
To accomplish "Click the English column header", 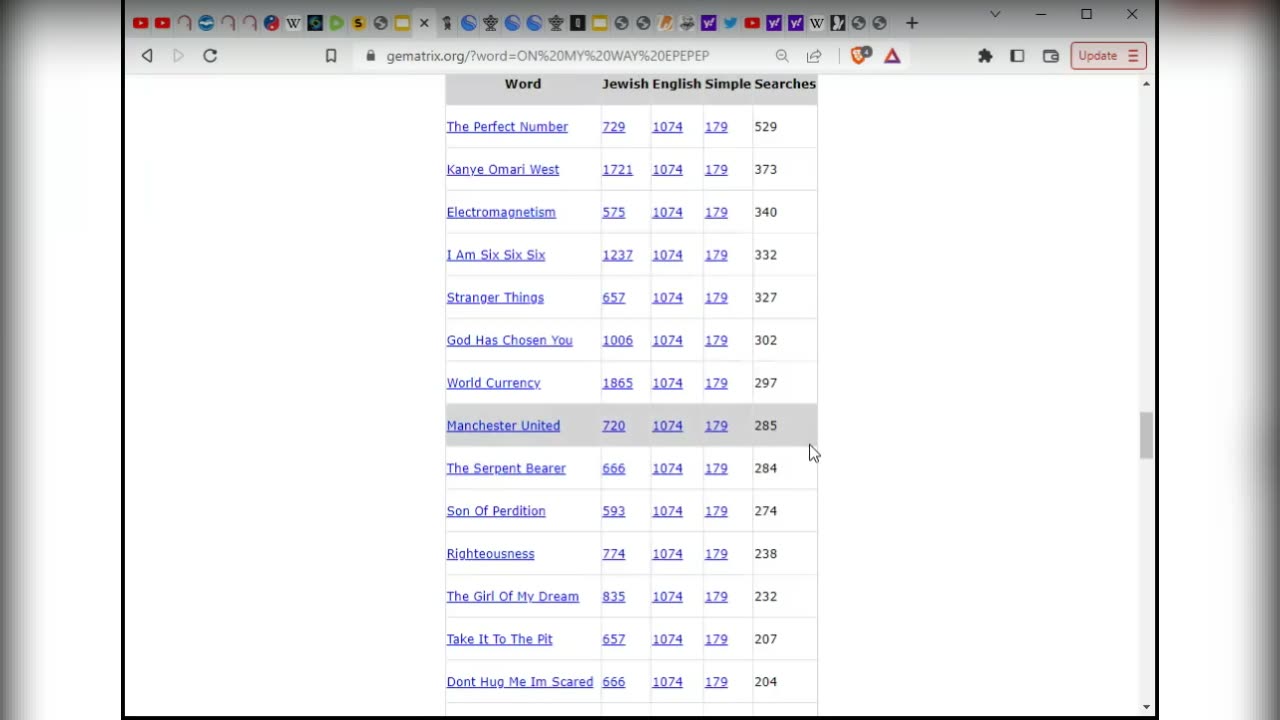I will click(x=677, y=84).
